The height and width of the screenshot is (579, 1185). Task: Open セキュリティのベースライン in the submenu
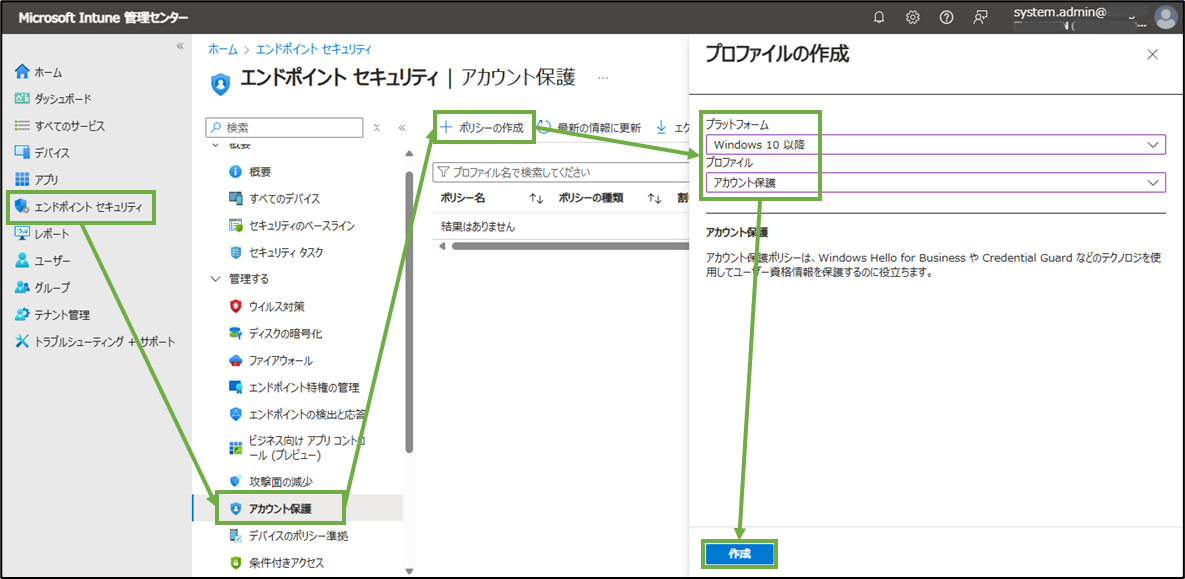(x=291, y=225)
